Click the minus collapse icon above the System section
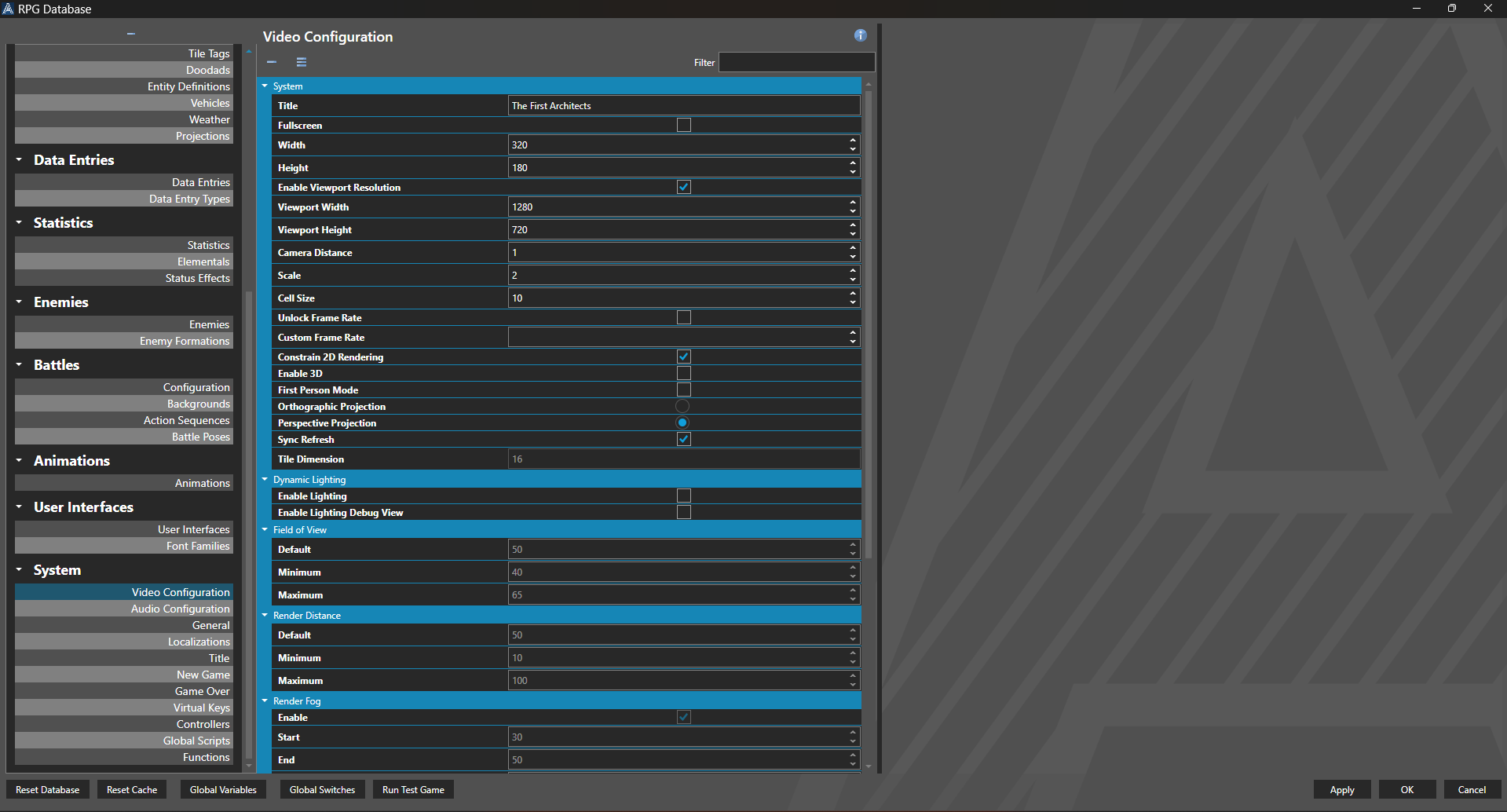 tap(272, 61)
